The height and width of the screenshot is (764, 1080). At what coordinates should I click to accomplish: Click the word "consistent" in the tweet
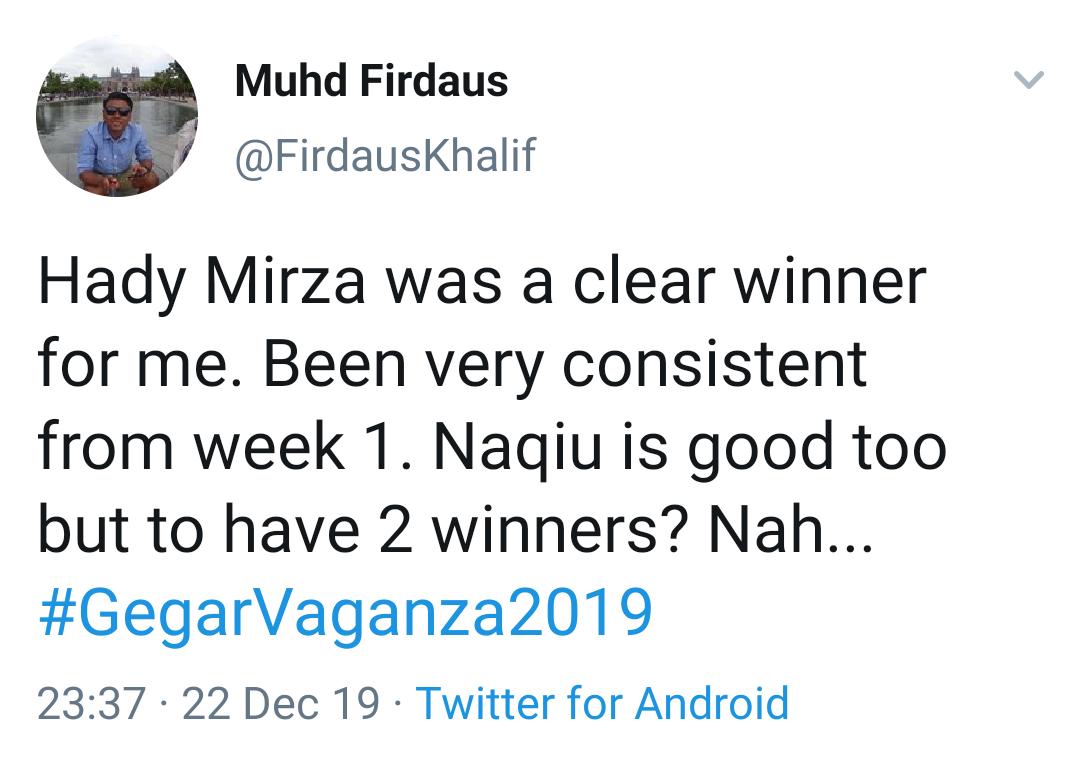714,365
